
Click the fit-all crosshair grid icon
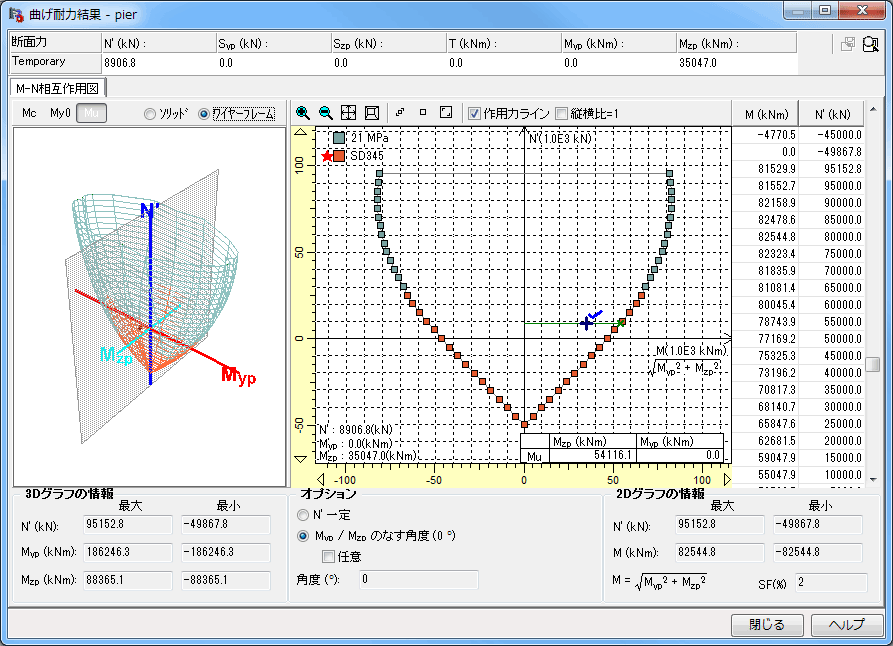348,113
